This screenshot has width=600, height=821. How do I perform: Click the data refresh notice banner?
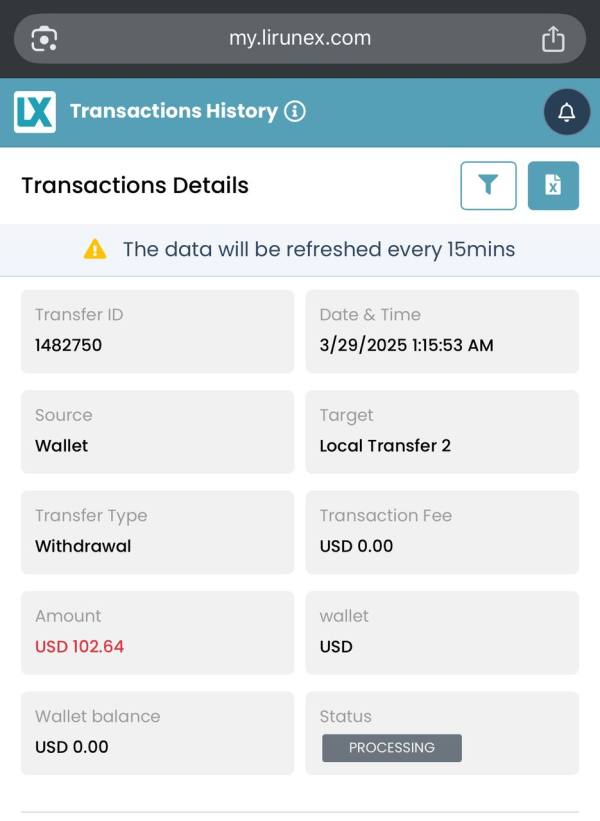300,249
